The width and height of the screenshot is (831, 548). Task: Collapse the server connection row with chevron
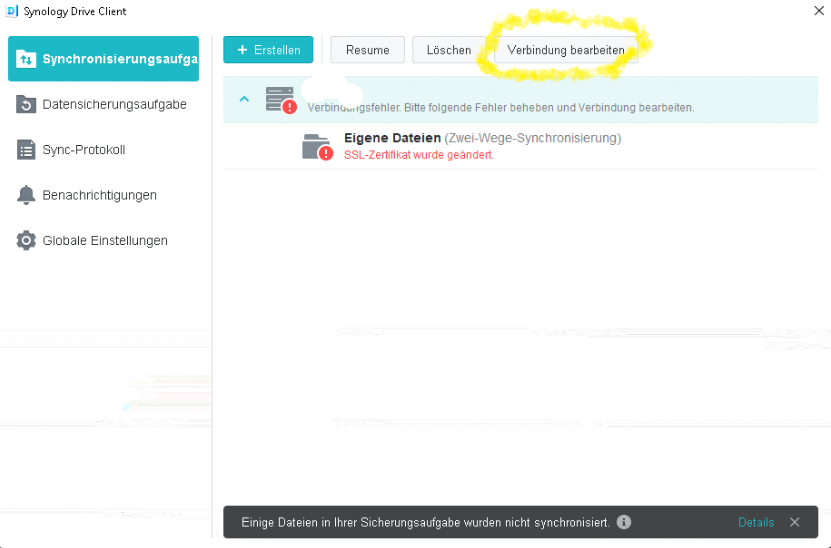(x=243, y=99)
